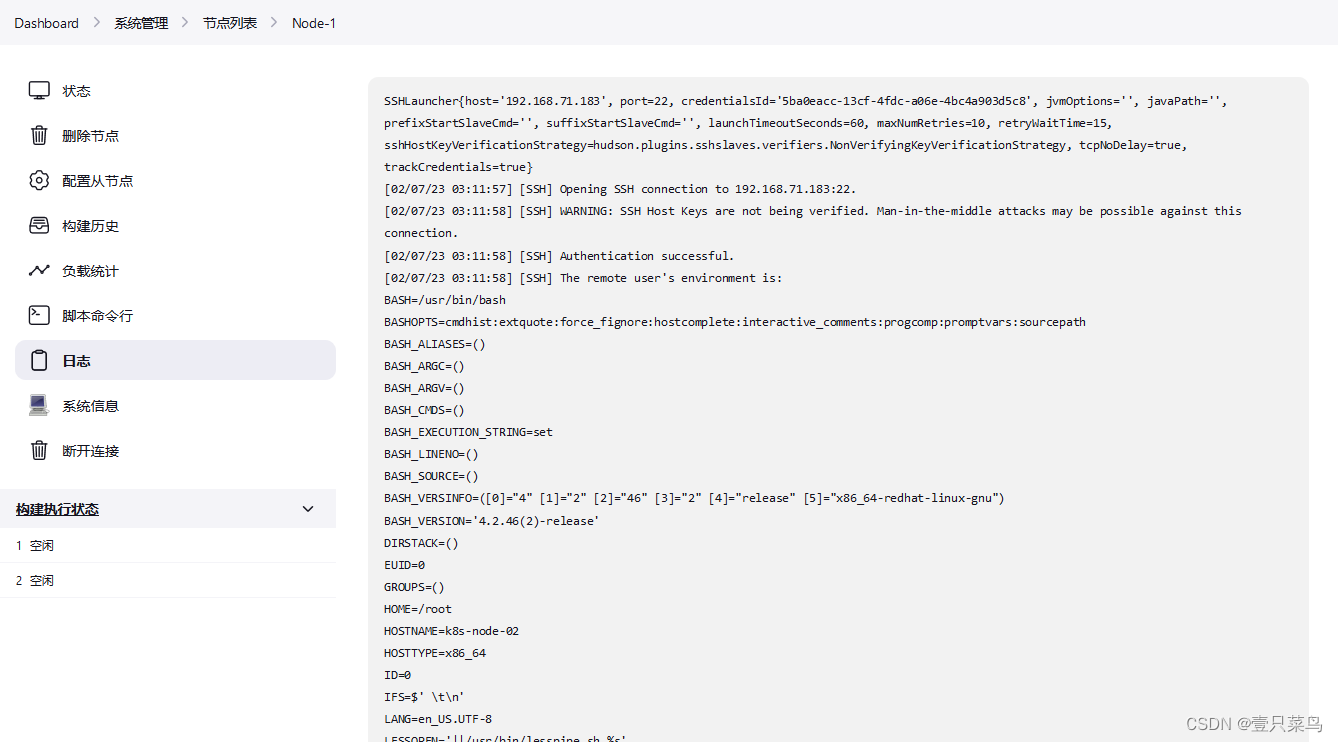
Task: Click the clipboard icon beside 日志
Action: coord(39,361)
